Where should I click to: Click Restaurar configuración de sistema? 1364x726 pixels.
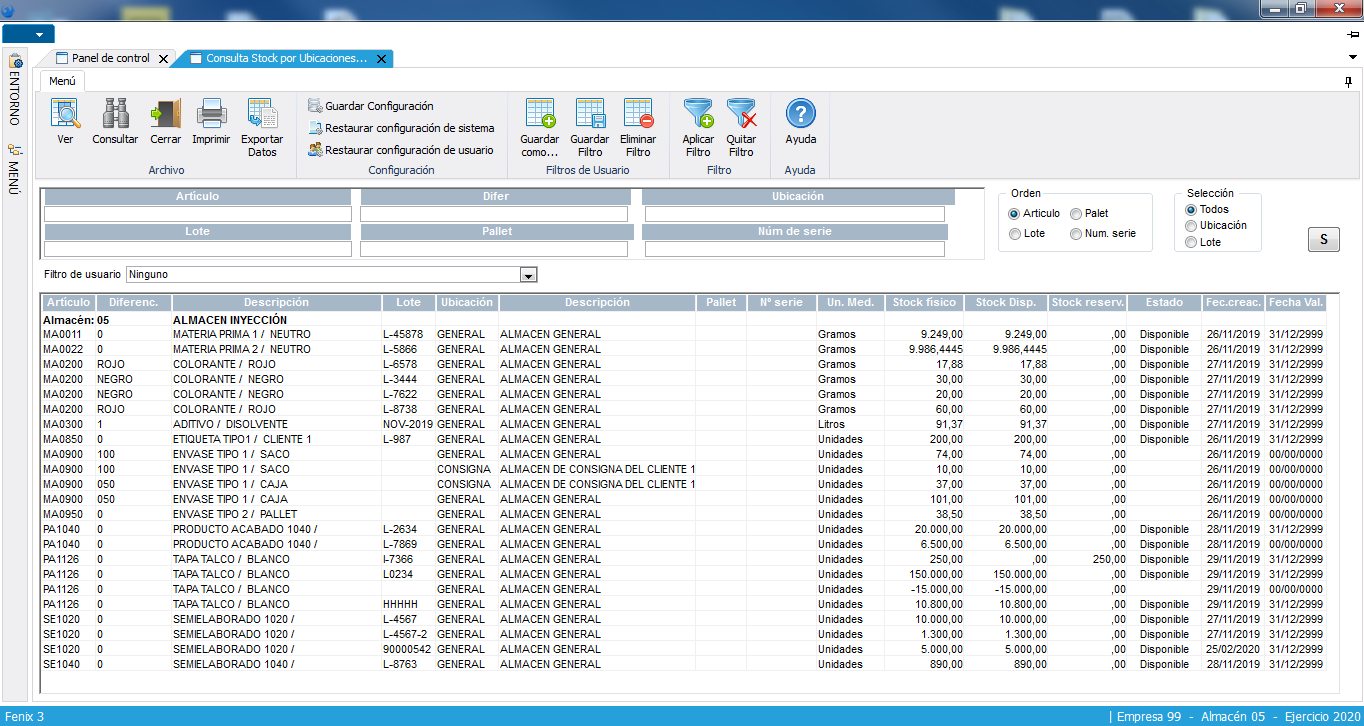(x=409, y=128)
